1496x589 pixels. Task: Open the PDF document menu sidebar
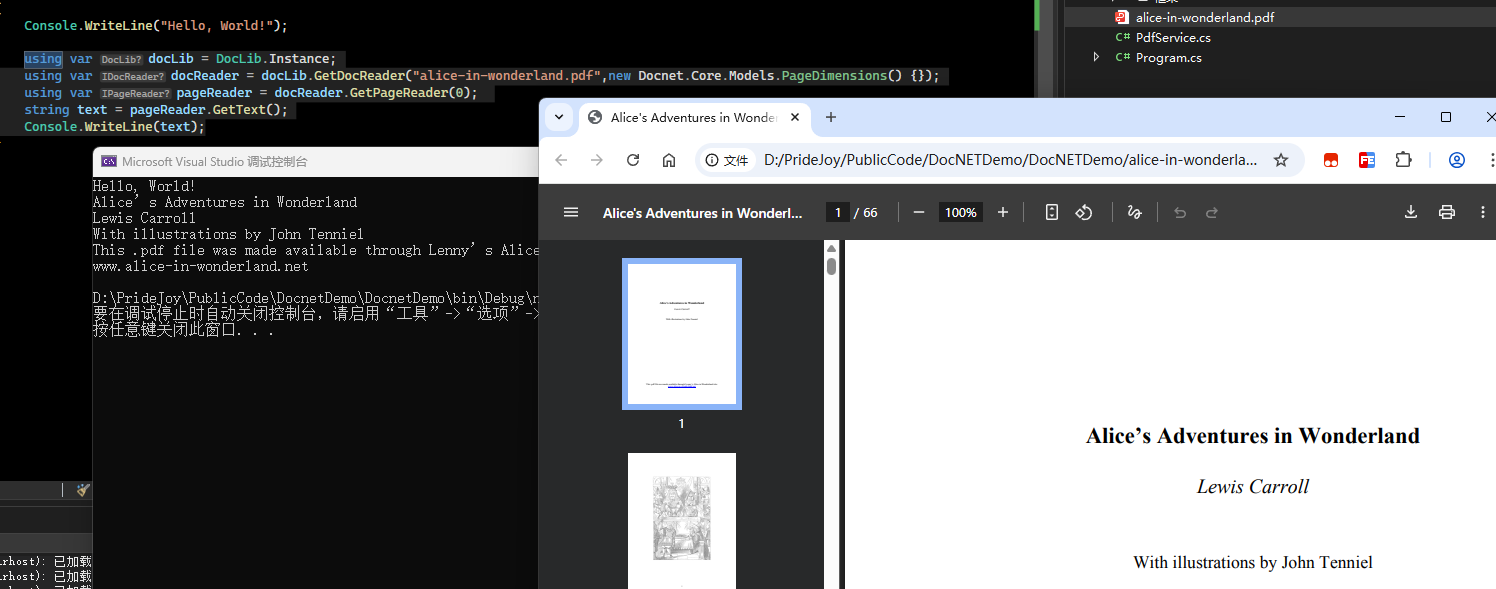coord(571,212)
